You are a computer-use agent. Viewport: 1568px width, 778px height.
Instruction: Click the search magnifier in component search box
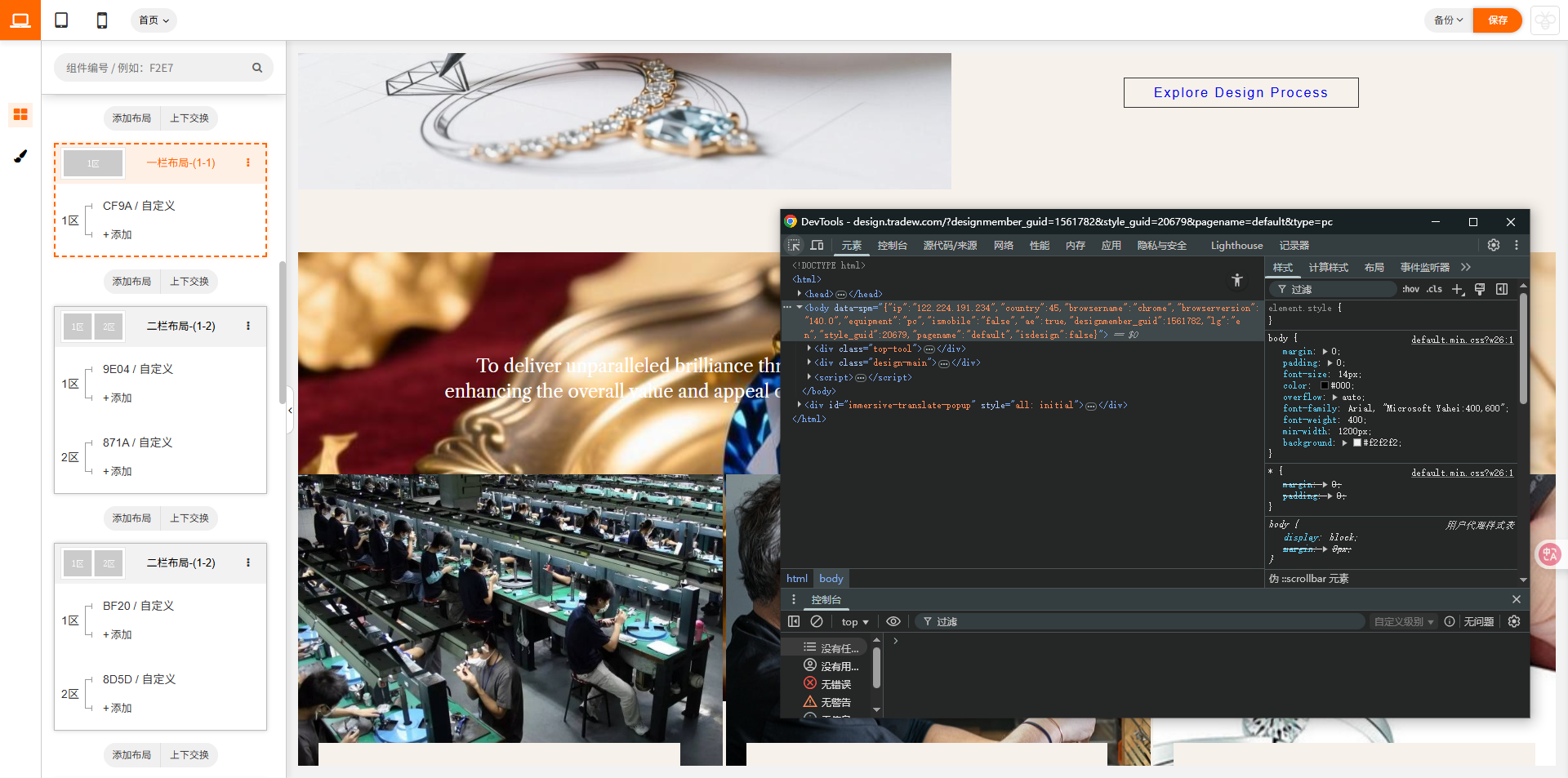tap(257, 68)
